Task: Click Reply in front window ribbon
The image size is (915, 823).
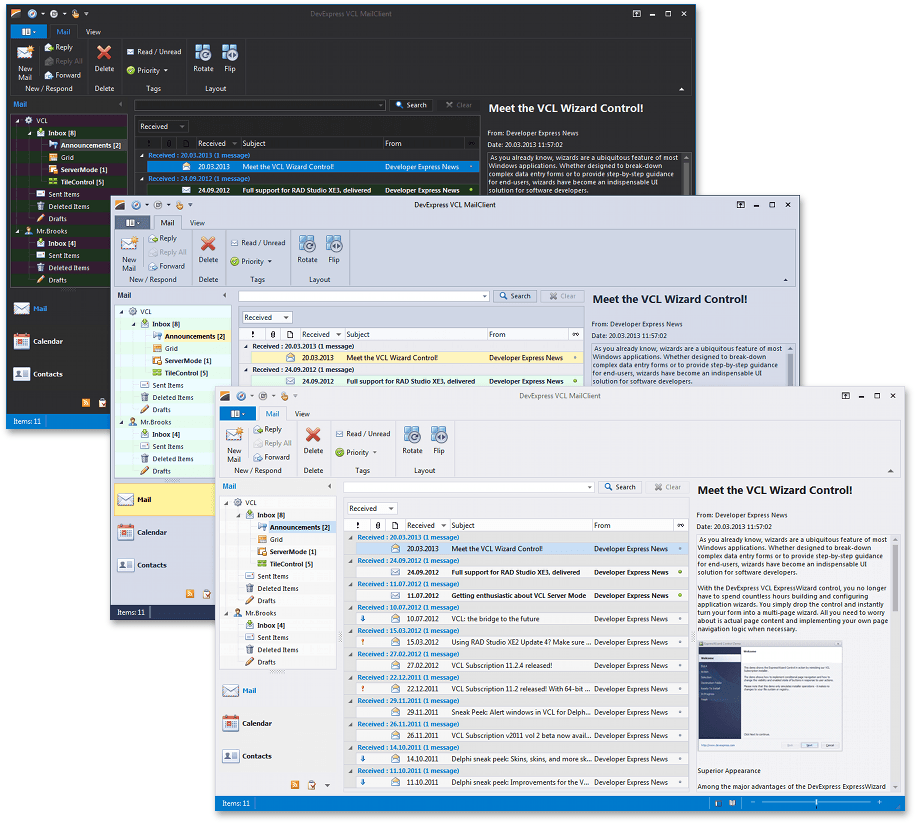Action: (267, 429)
